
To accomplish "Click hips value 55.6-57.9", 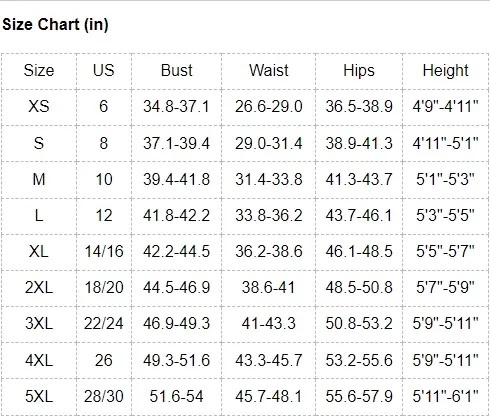I will (x=359, y=396).
